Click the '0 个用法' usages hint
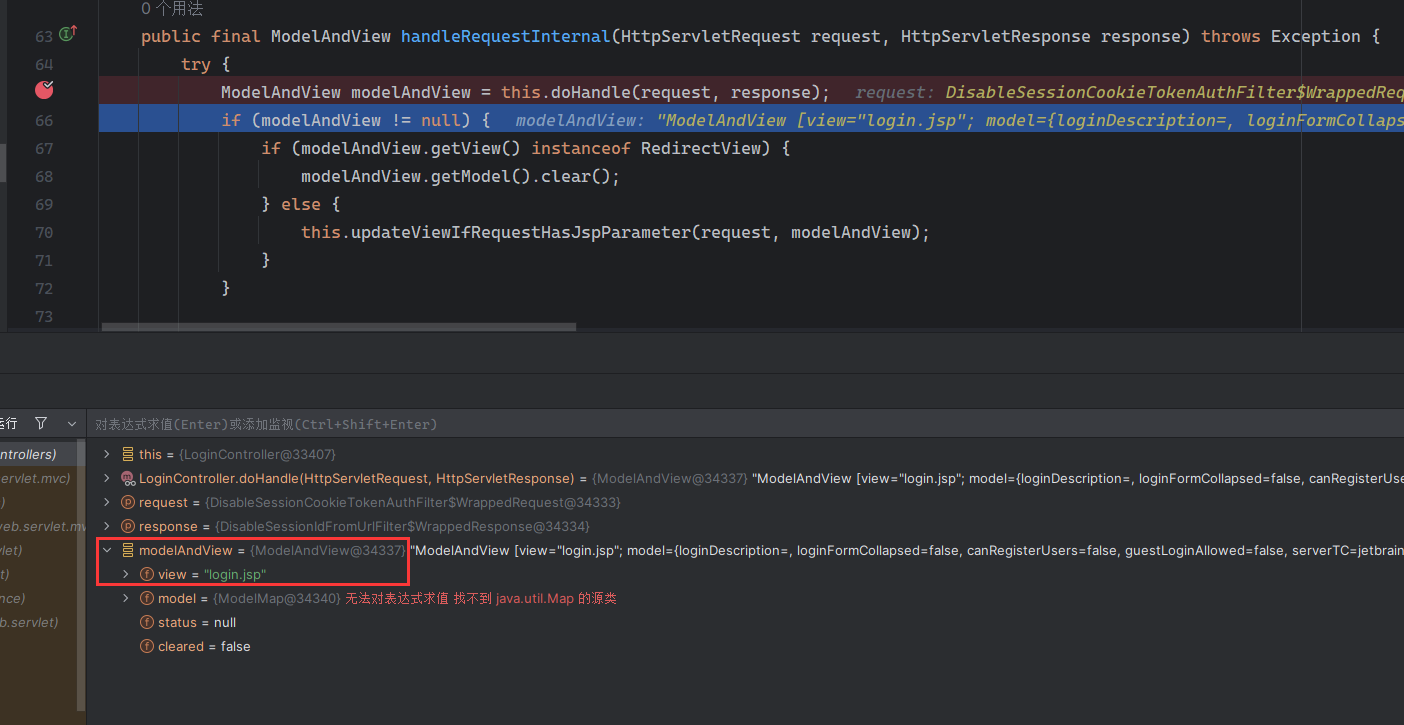The height and width of the screenshot is (725, 1404). pyautogui.click(x=172, y=9)
